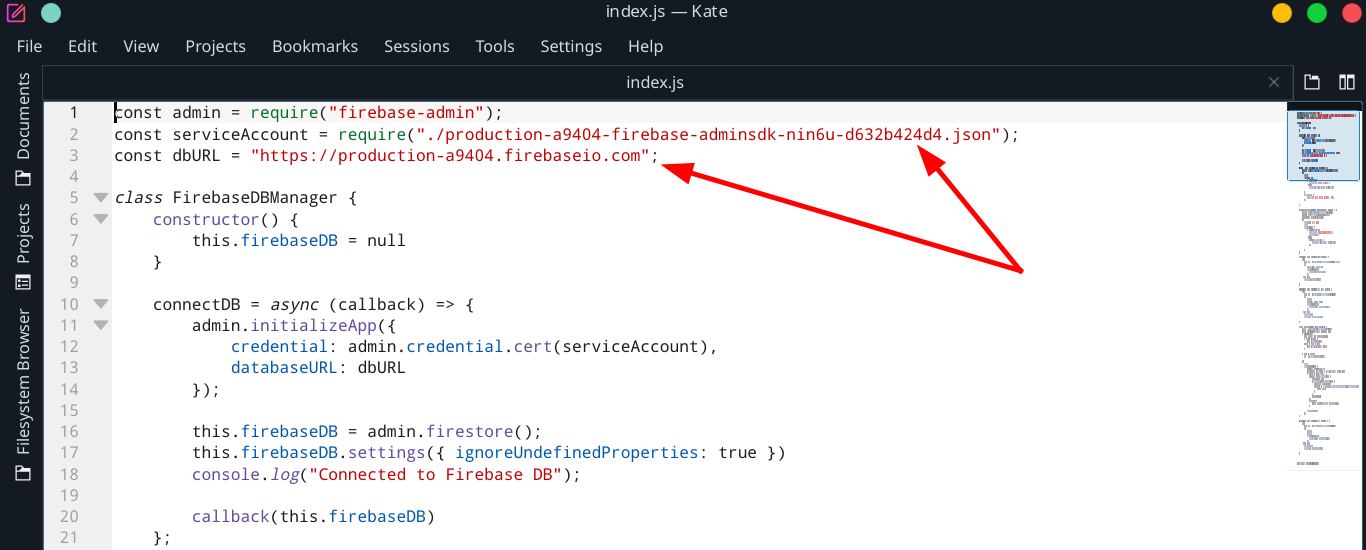Open the Tools menu
This screenshot has height=550, width=1366.
[494, 46]
